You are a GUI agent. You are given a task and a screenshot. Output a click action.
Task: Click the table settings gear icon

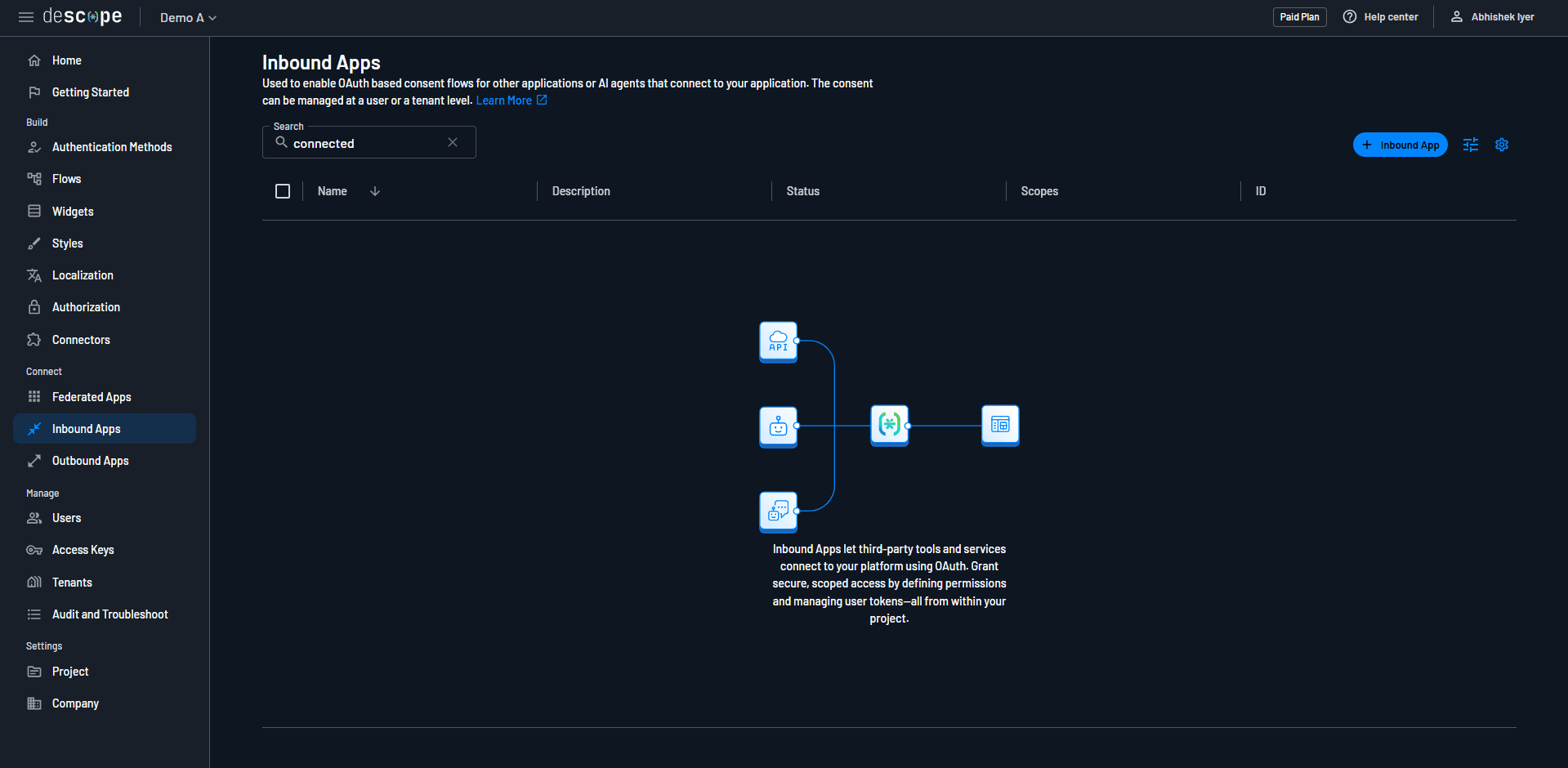1501,145
